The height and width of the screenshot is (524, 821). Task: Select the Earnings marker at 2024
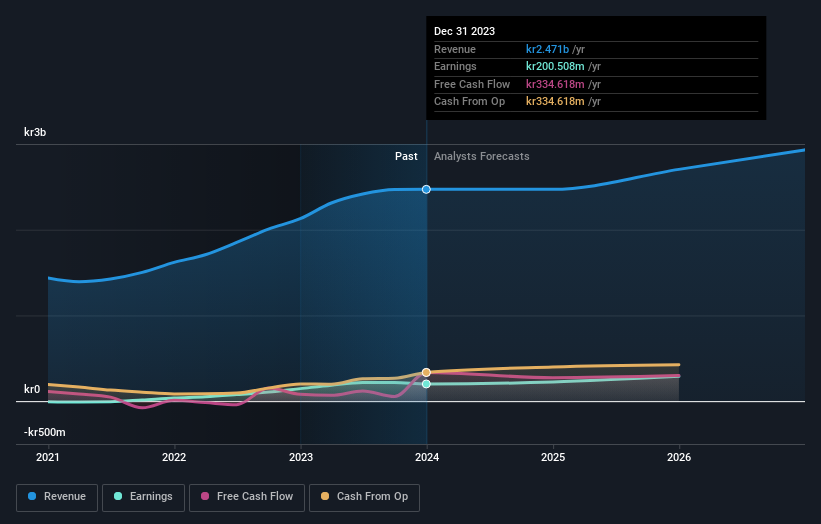pos(426,384)
